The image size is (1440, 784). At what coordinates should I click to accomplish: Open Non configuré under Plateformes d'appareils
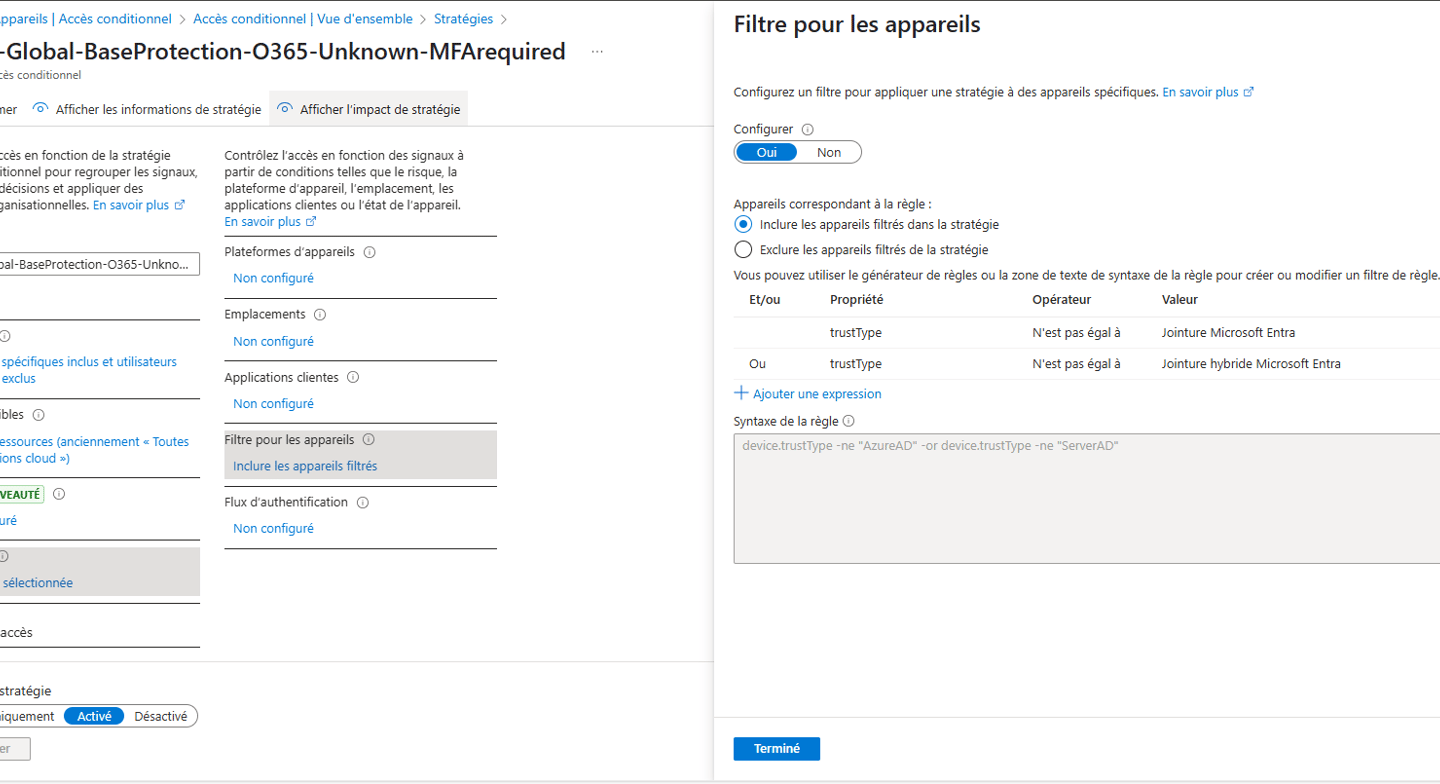coord(273,278)
